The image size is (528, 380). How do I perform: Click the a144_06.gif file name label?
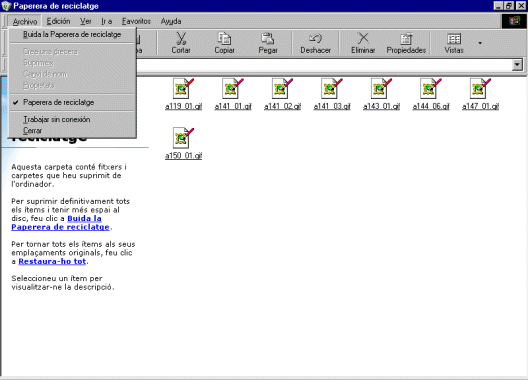[431, 106]
